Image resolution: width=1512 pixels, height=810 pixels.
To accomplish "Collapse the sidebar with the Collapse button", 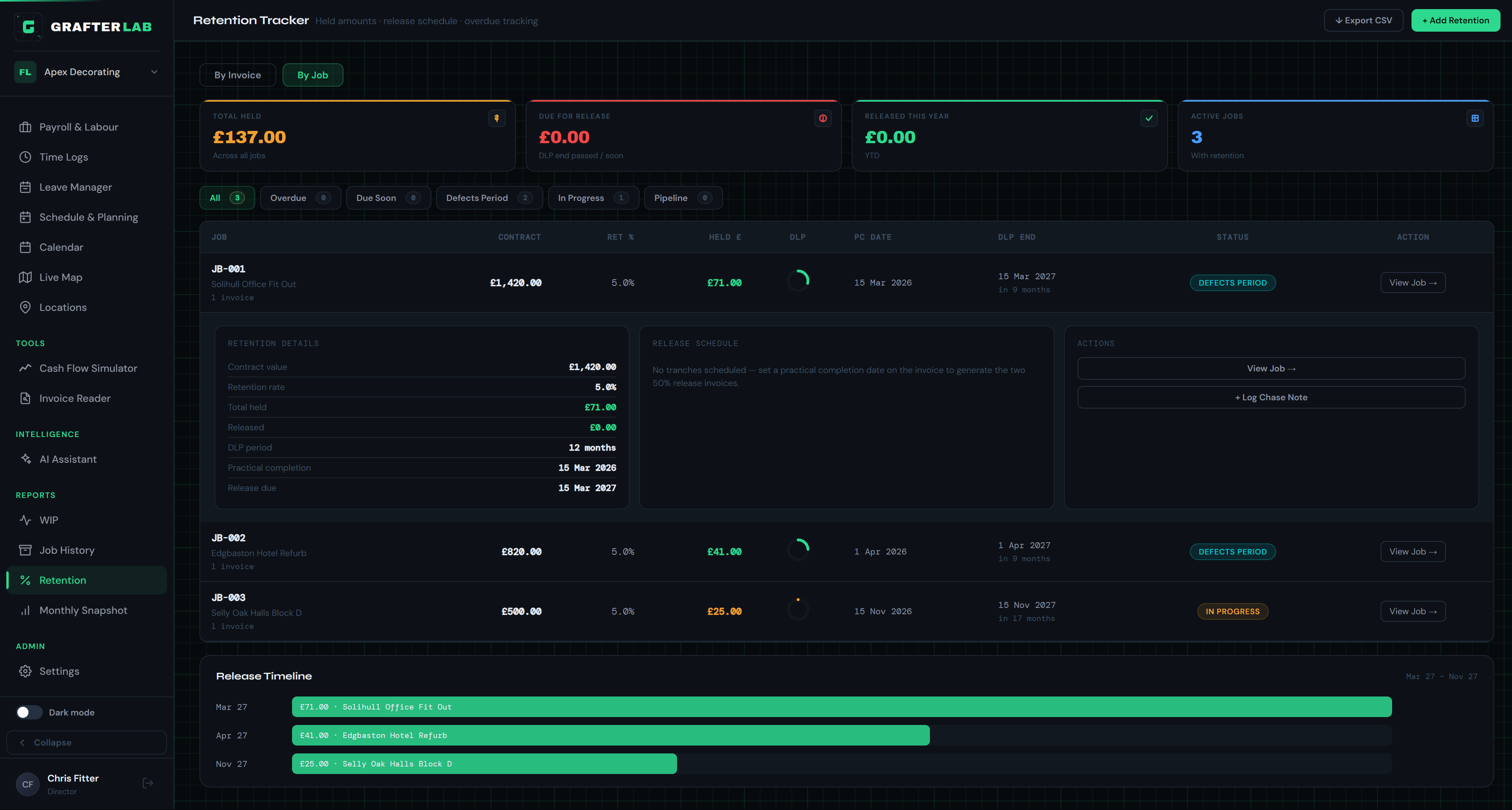I will 87,743.
